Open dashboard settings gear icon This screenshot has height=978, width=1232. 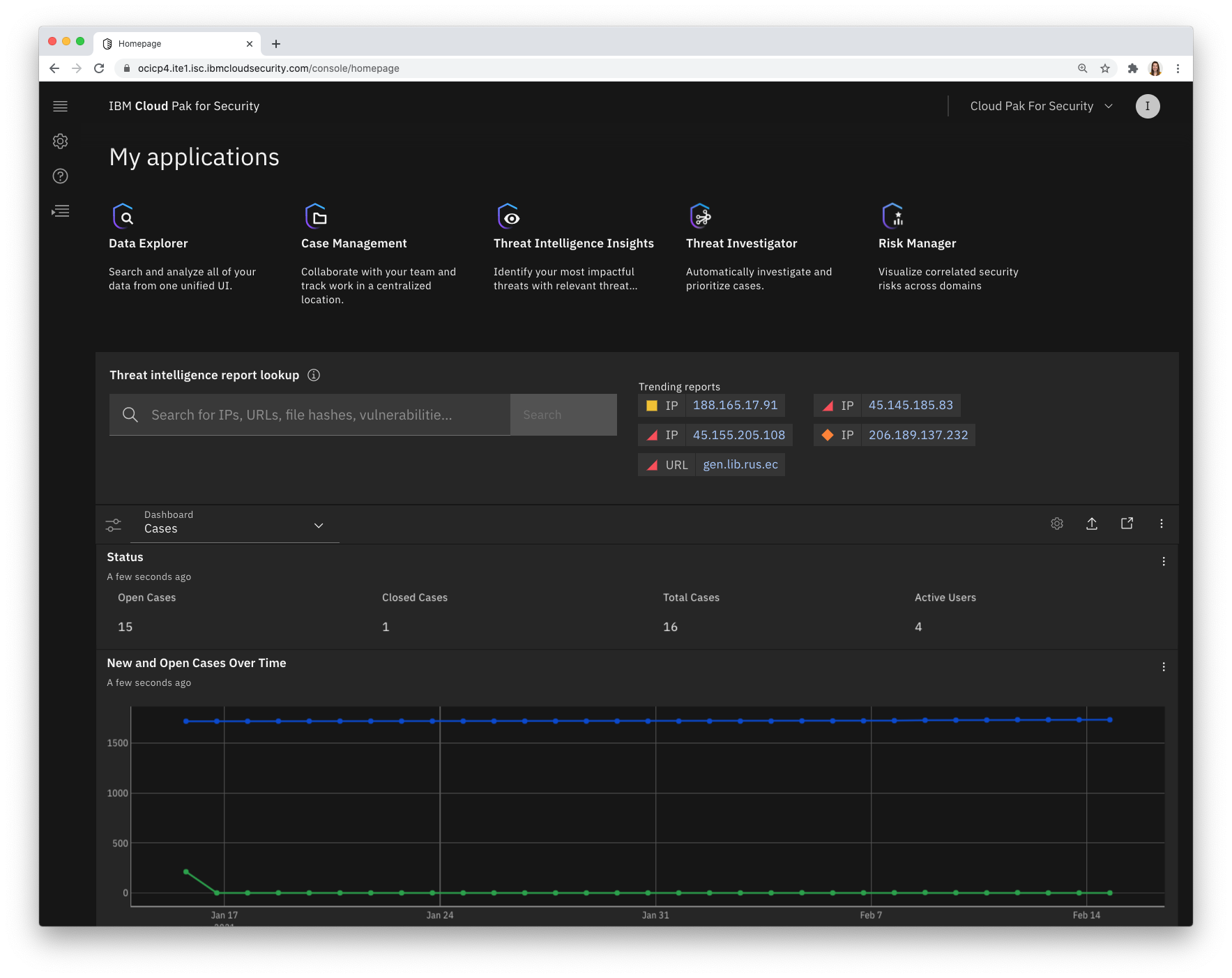tap(1057, 524)
